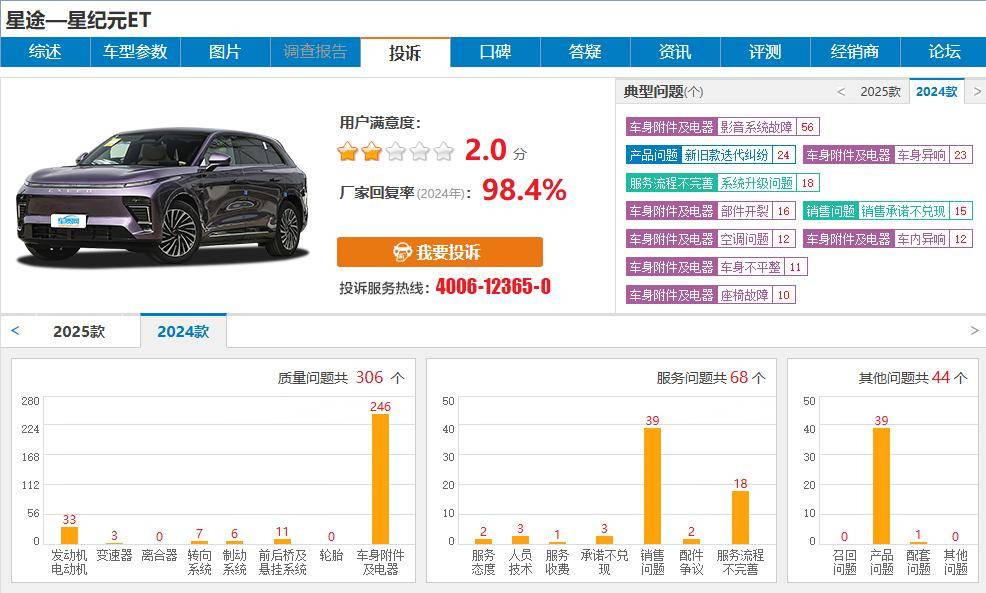Open the 资讯 tab
This screenshot has width=986, height=593.
(675, 52)
